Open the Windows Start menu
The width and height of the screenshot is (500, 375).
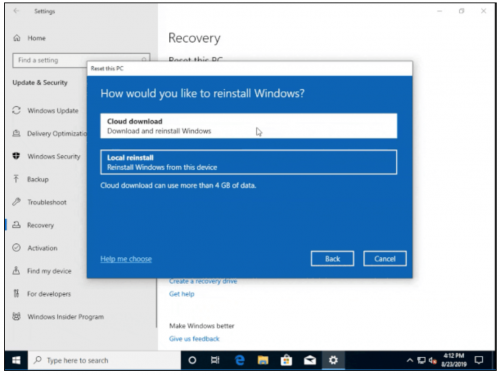coord(16,360)
